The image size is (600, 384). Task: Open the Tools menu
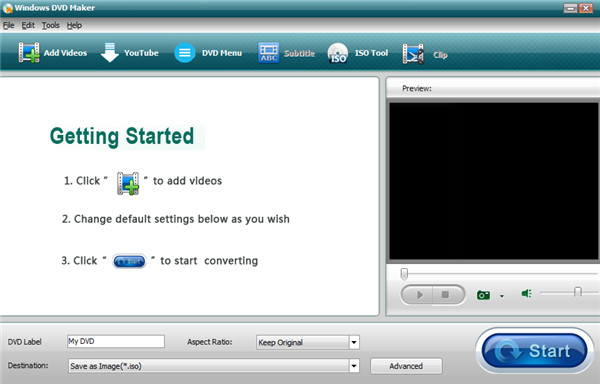point(51,25)
